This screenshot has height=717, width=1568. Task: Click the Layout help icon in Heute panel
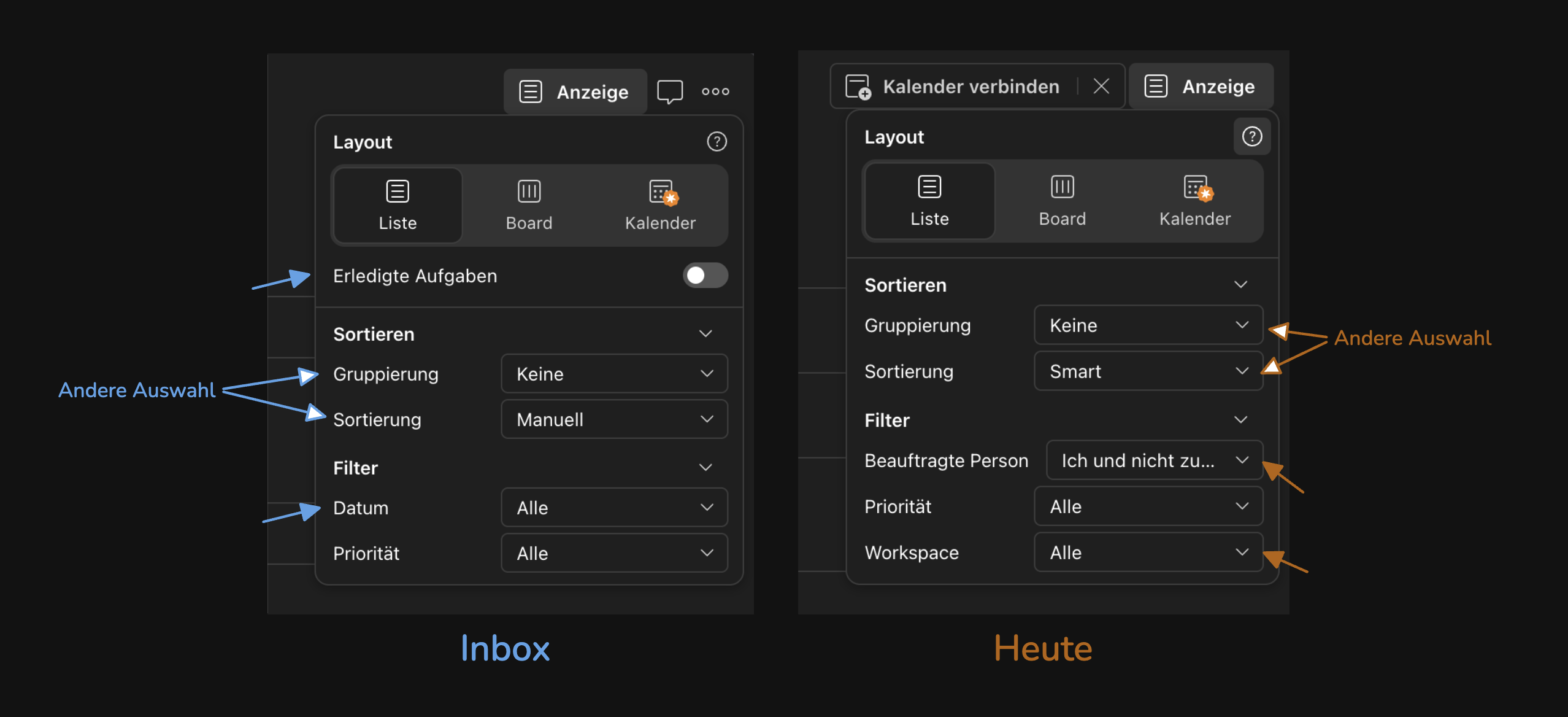tap(1251, 136)
